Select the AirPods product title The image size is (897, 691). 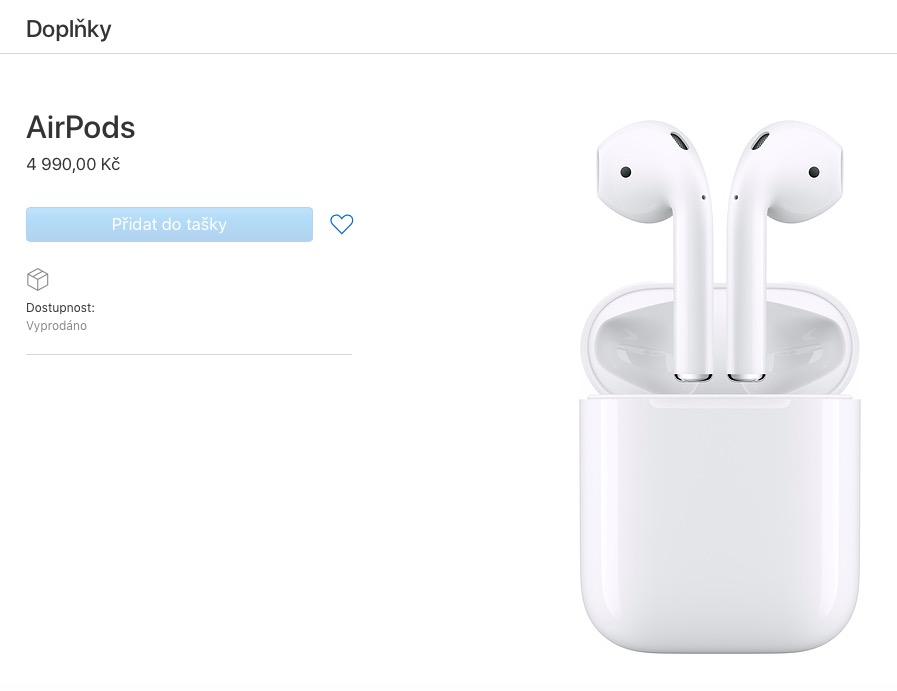[81, 127]
